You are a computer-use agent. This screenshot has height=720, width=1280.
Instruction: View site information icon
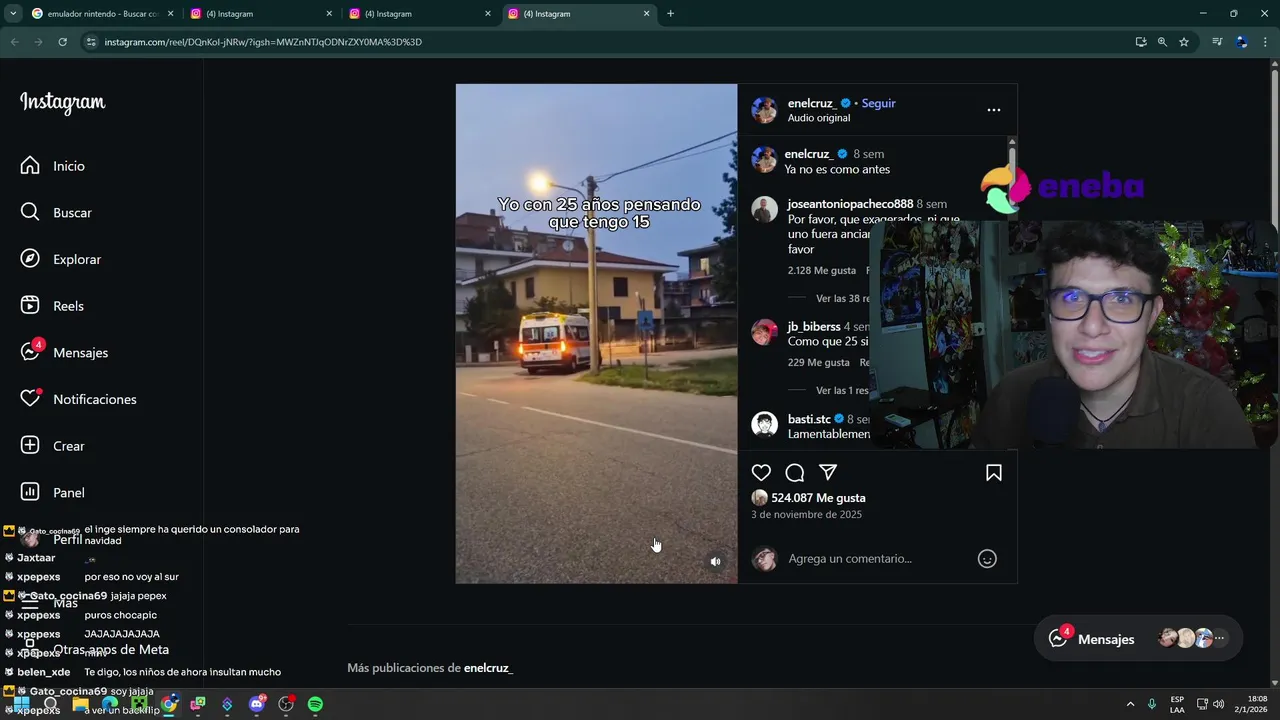click(91, 42)
